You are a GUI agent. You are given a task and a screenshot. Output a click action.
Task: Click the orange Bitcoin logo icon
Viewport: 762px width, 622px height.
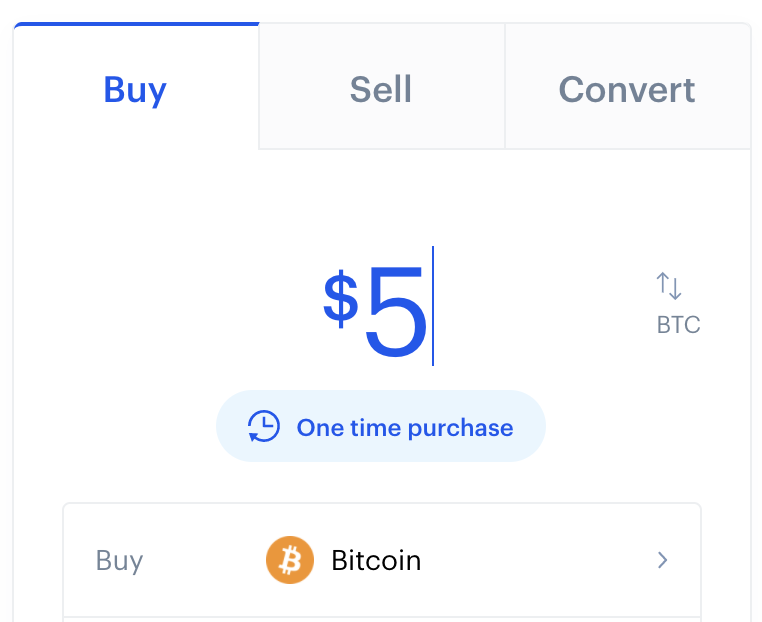(290, 560)
